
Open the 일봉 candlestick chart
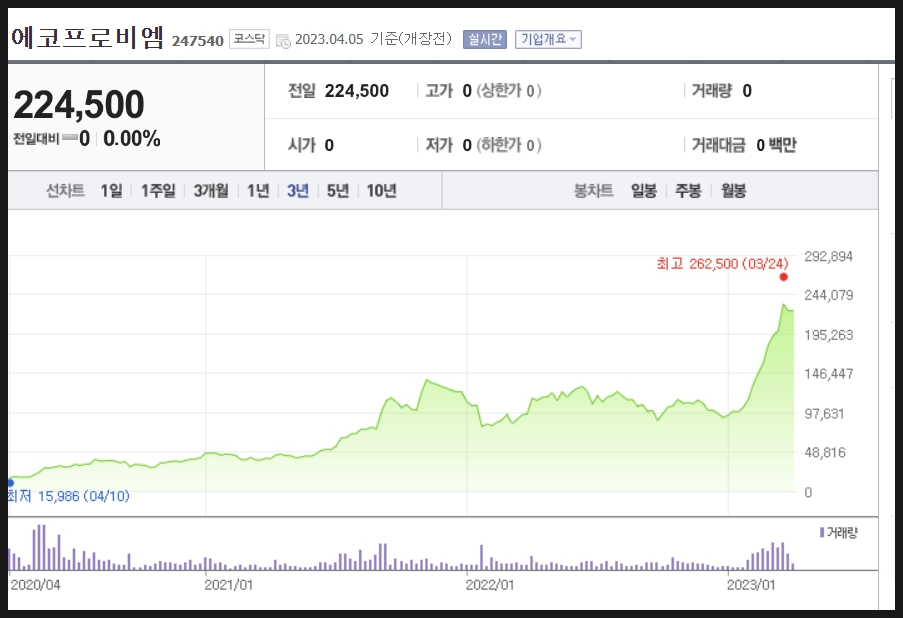click(x=644, y=191)
